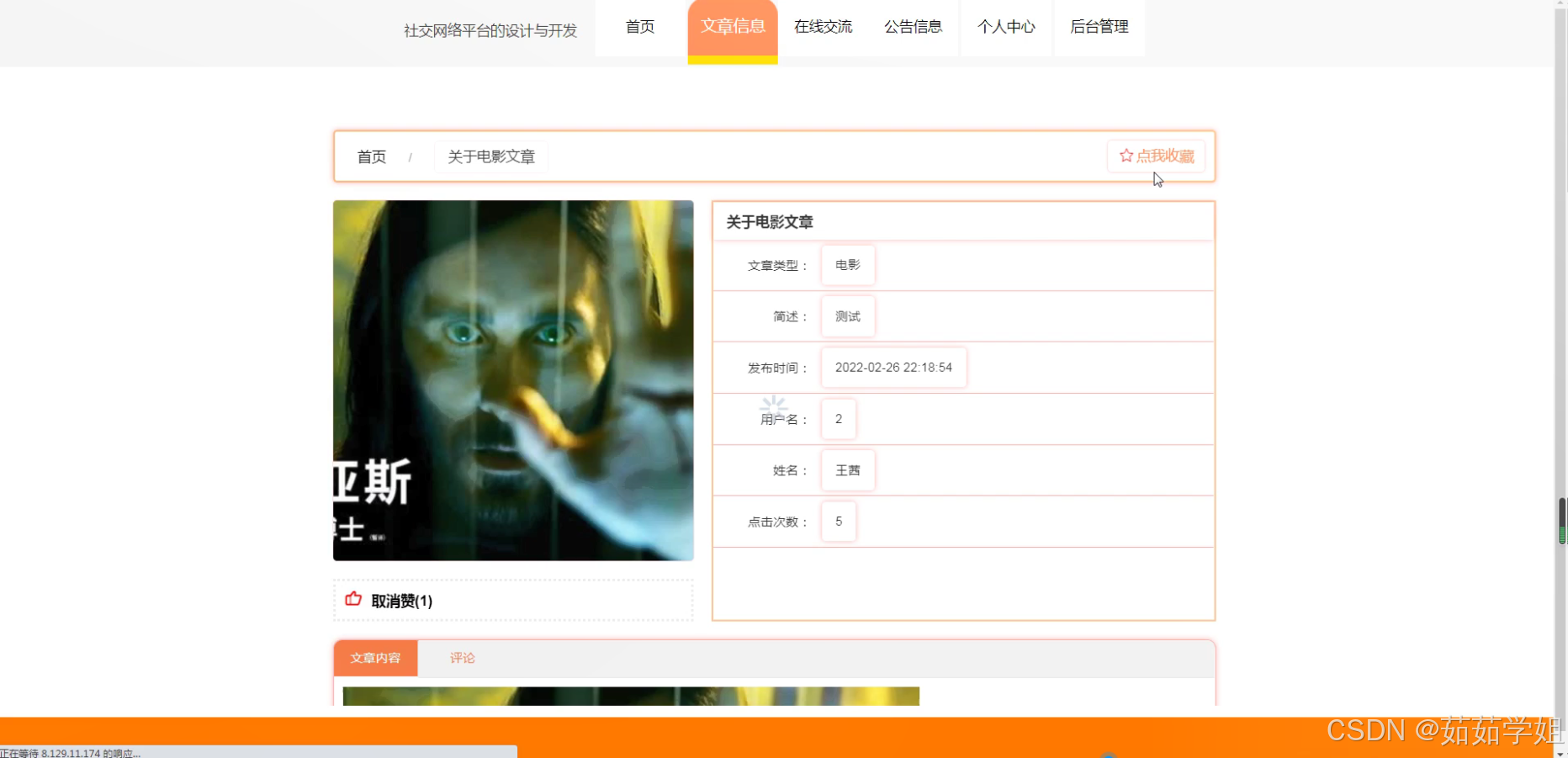
Task: Open 个人中心 in the navigation bar
Action: 1006,27
